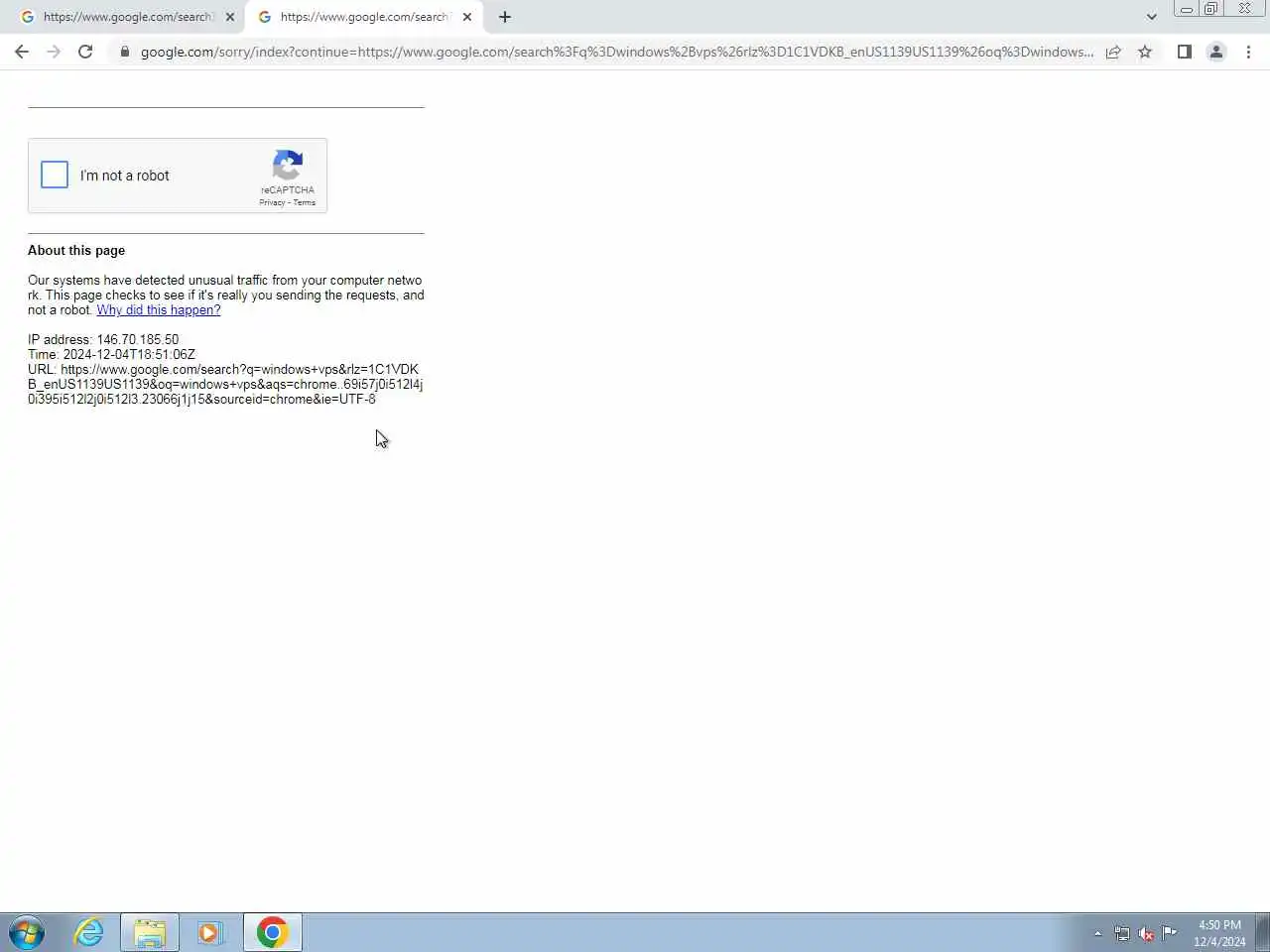
Task: Open the Chrome side panel
Action: pyautogui.click(x=1184, y=52)
